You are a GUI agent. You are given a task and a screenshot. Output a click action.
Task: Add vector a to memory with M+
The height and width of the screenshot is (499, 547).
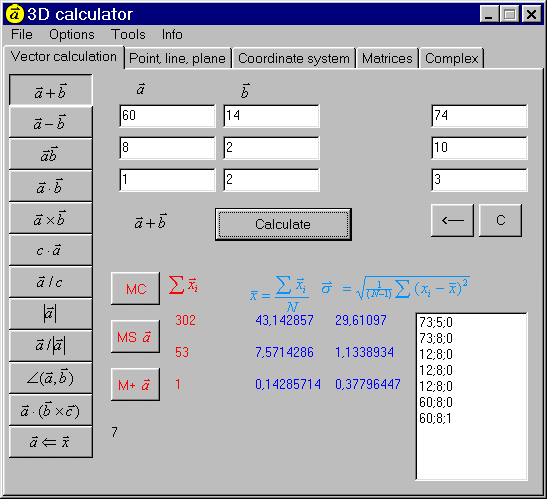[x=135, y=385]
